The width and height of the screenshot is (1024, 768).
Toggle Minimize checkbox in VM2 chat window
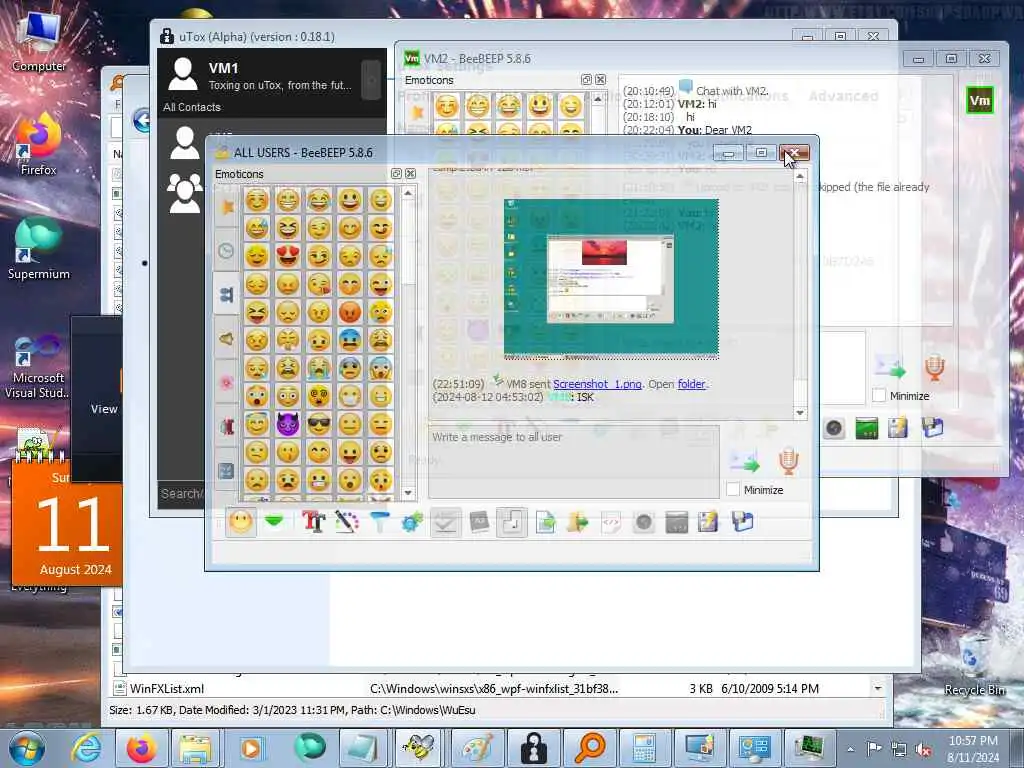(879, 395)
